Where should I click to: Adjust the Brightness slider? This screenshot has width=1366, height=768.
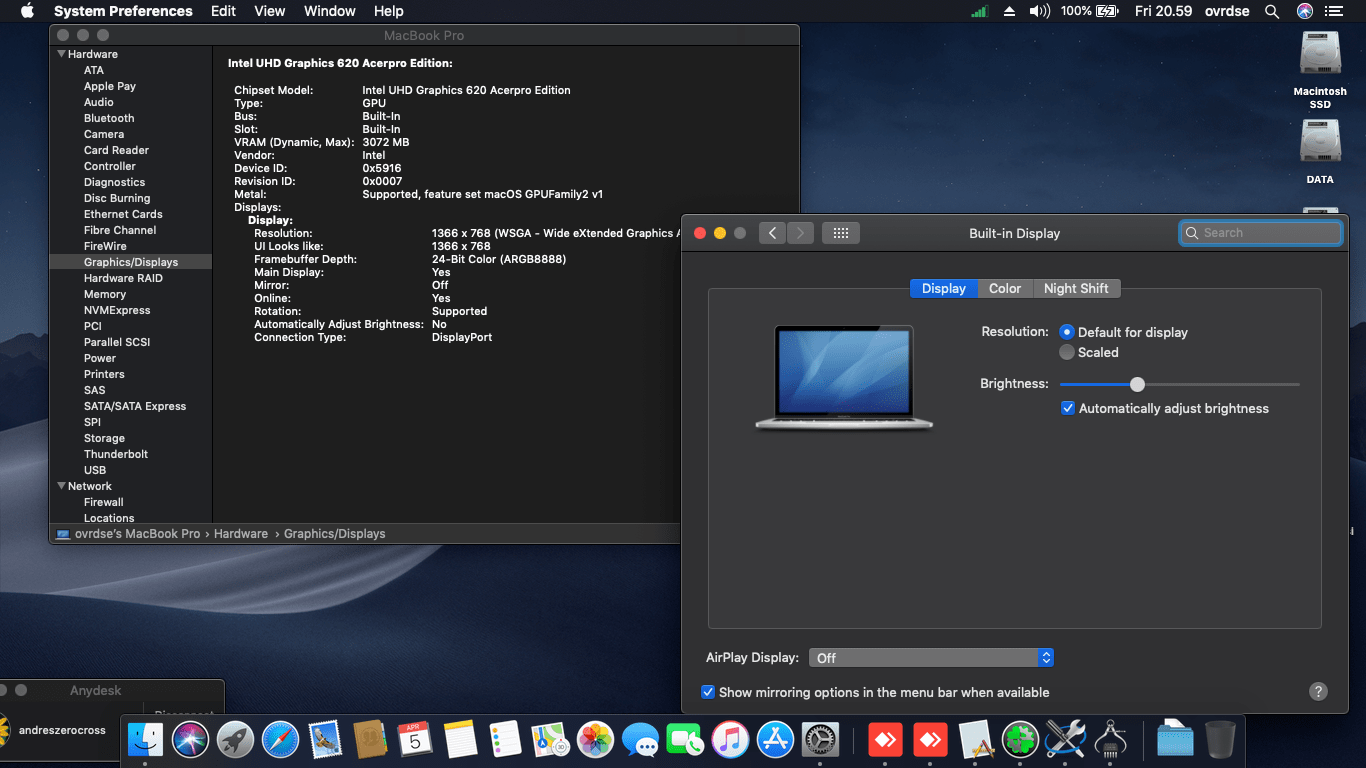(1137, 384)
